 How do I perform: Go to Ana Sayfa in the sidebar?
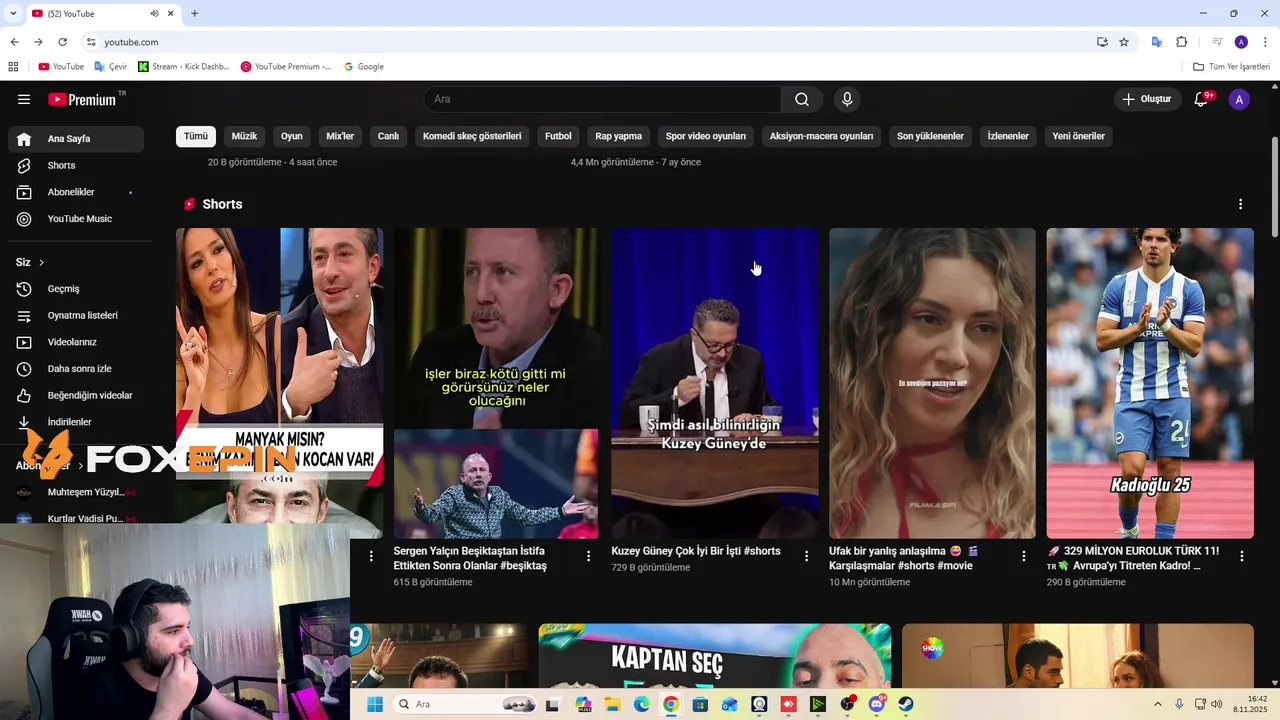click(x=76, y=139)
